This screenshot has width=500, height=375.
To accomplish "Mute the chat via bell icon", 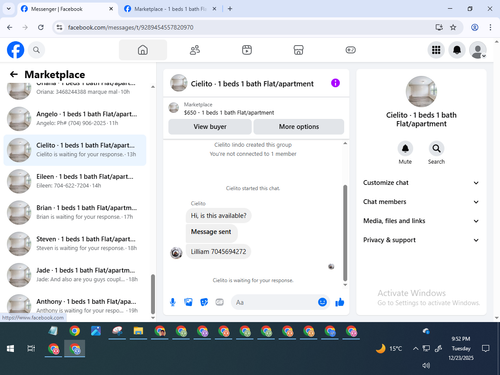I will 405,148.
